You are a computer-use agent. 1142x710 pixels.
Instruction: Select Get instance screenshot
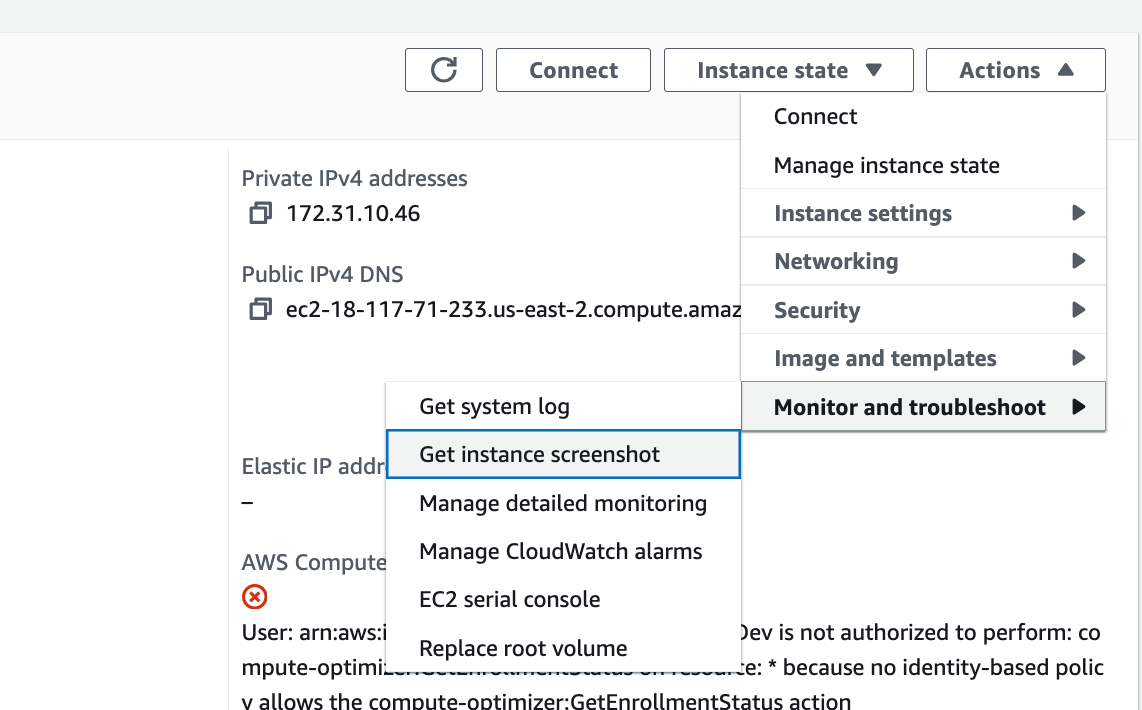pos(537,454)
